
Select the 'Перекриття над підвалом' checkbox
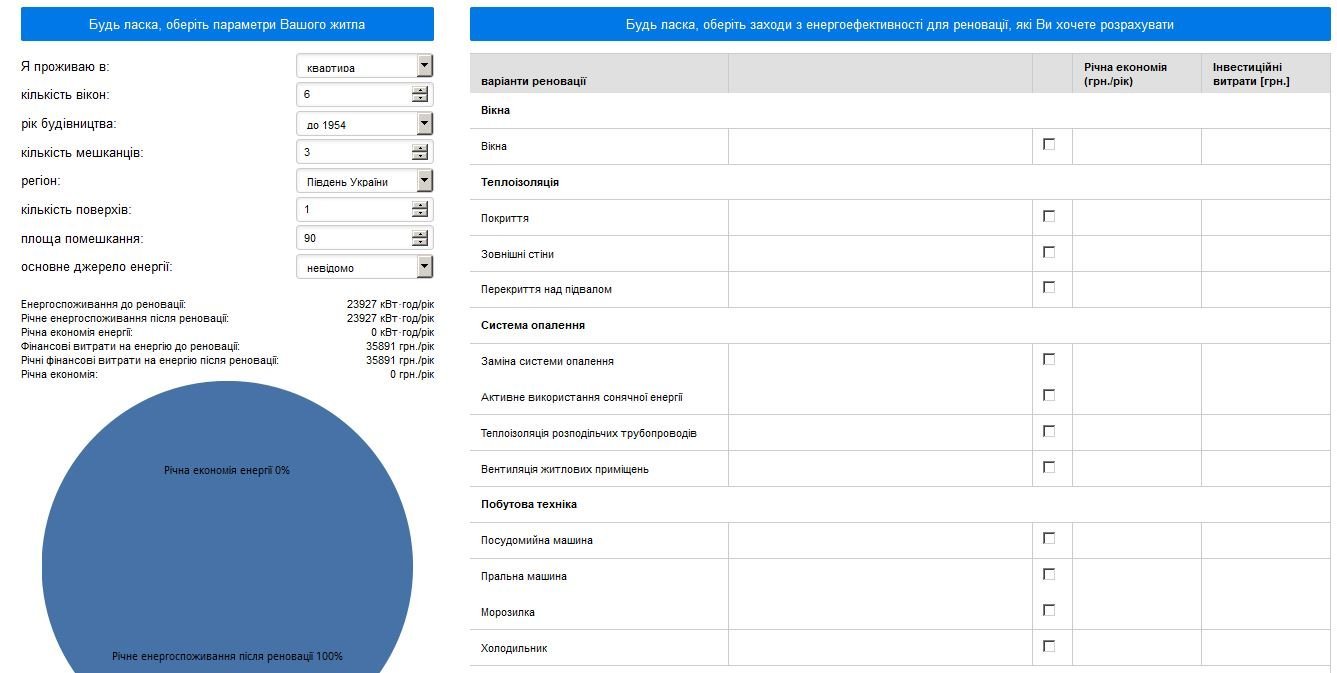1049,287
